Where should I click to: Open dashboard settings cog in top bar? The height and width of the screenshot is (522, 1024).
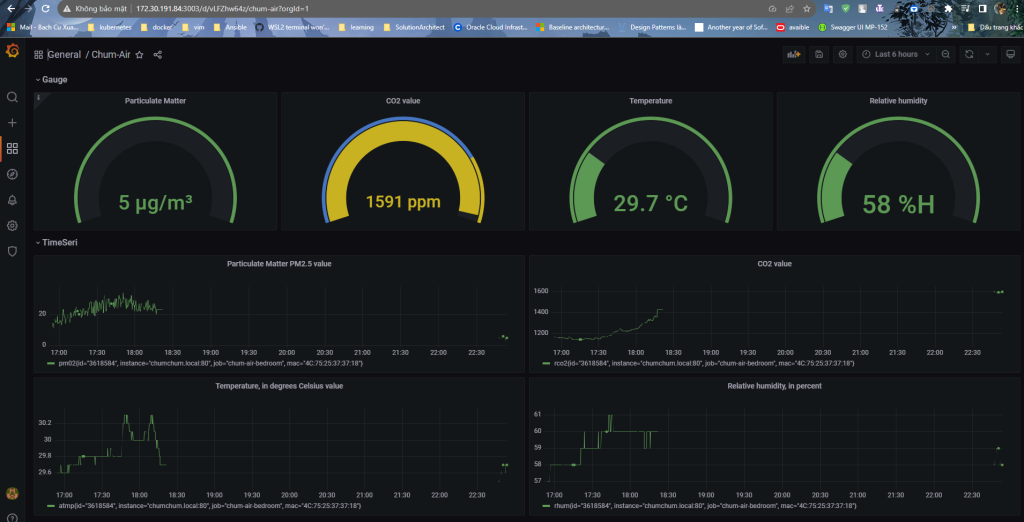coord(842,55)
